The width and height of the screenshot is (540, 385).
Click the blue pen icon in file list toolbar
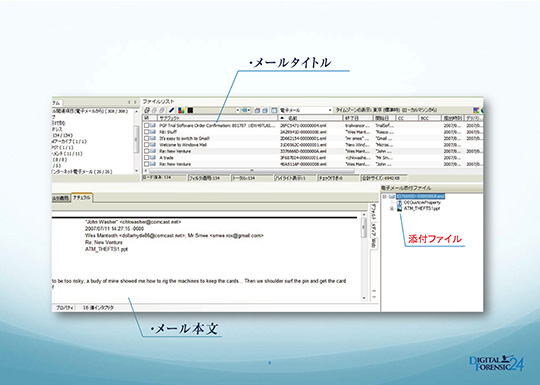pos(172,110)
